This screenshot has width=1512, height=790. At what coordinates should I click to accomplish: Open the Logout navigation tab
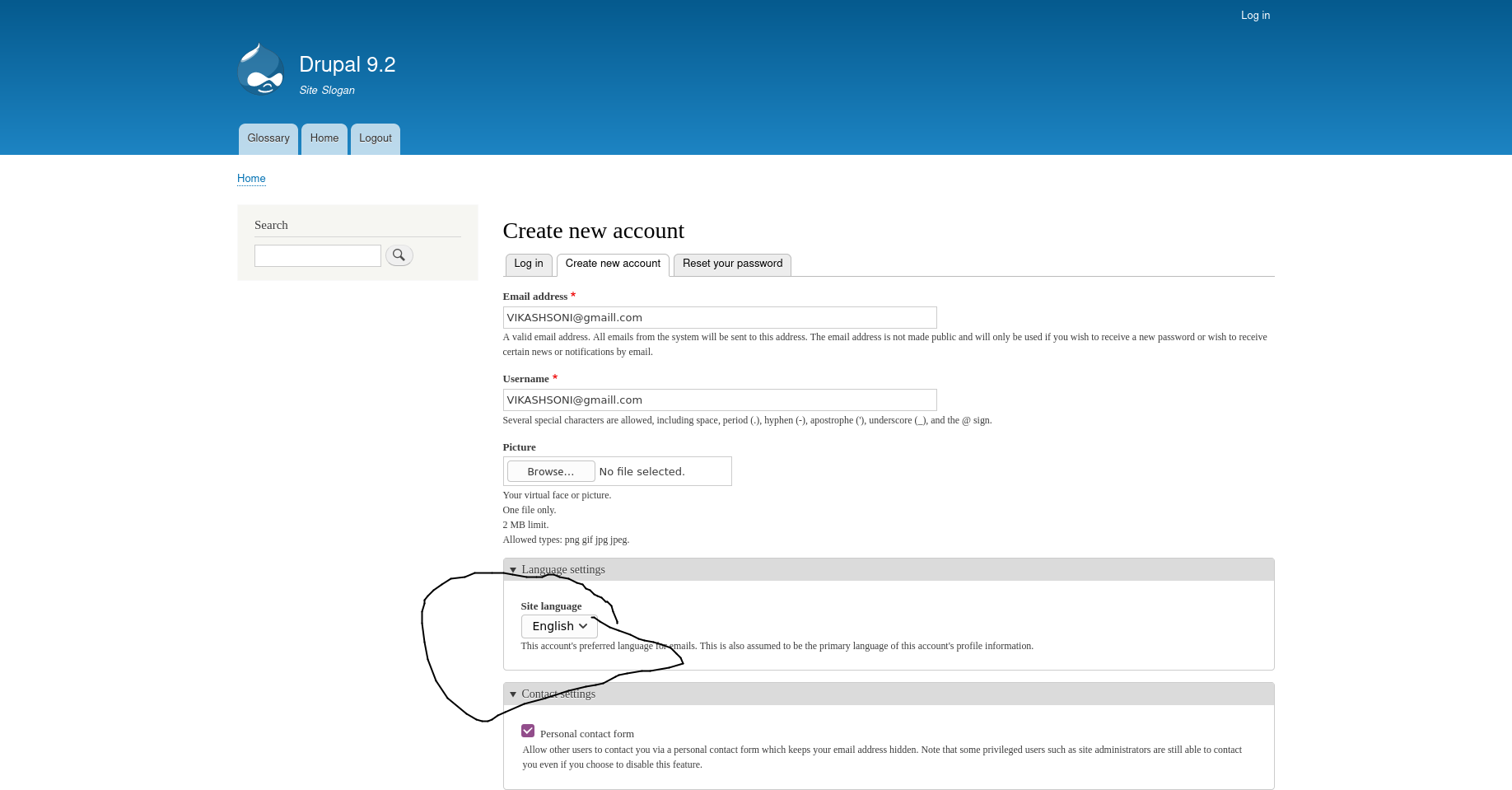[x=375, y=138]
